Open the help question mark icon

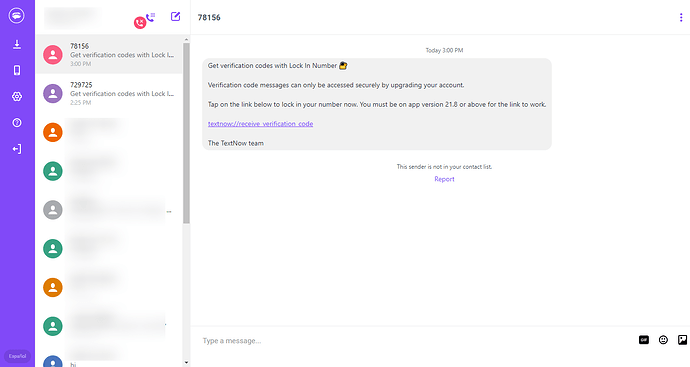pyautogui.click(x=17, y=123)
